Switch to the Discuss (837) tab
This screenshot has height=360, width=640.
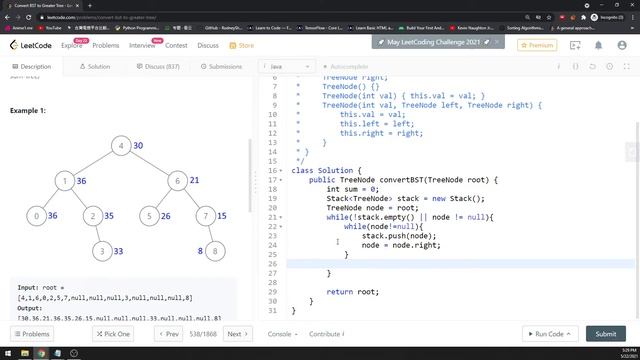point(158,67)
